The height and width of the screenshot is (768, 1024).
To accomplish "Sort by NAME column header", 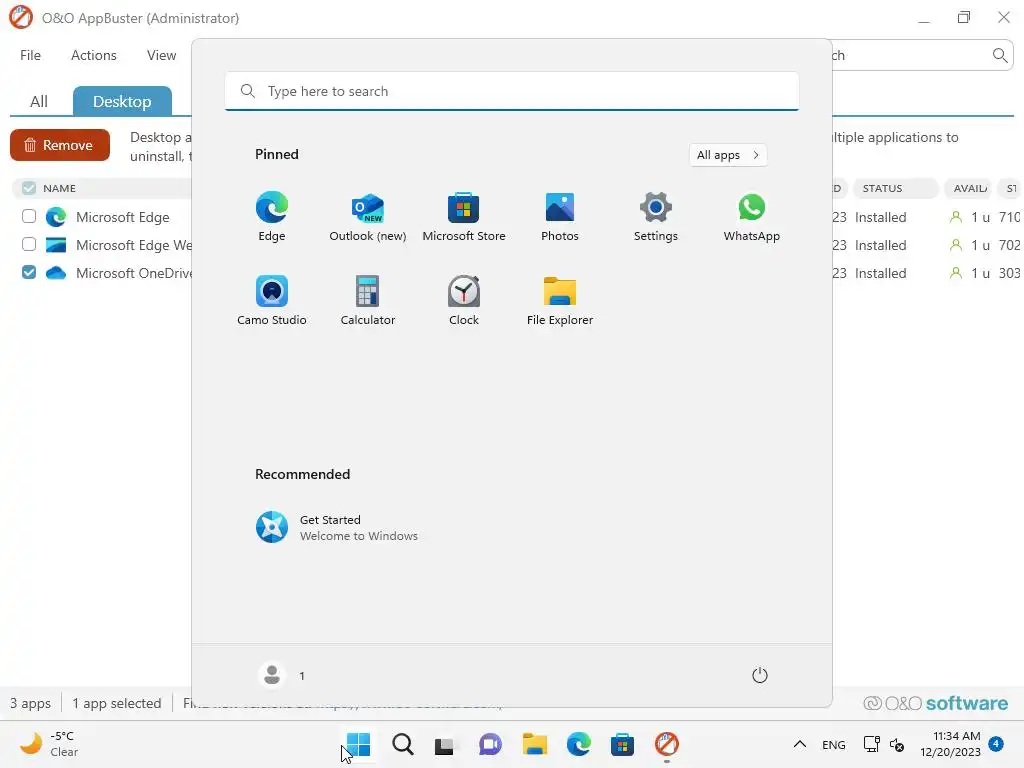I will click(59, 188).
